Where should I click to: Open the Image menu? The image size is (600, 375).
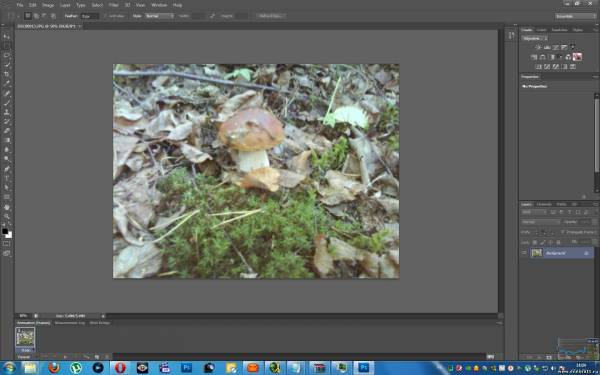[x=48, y=5]
